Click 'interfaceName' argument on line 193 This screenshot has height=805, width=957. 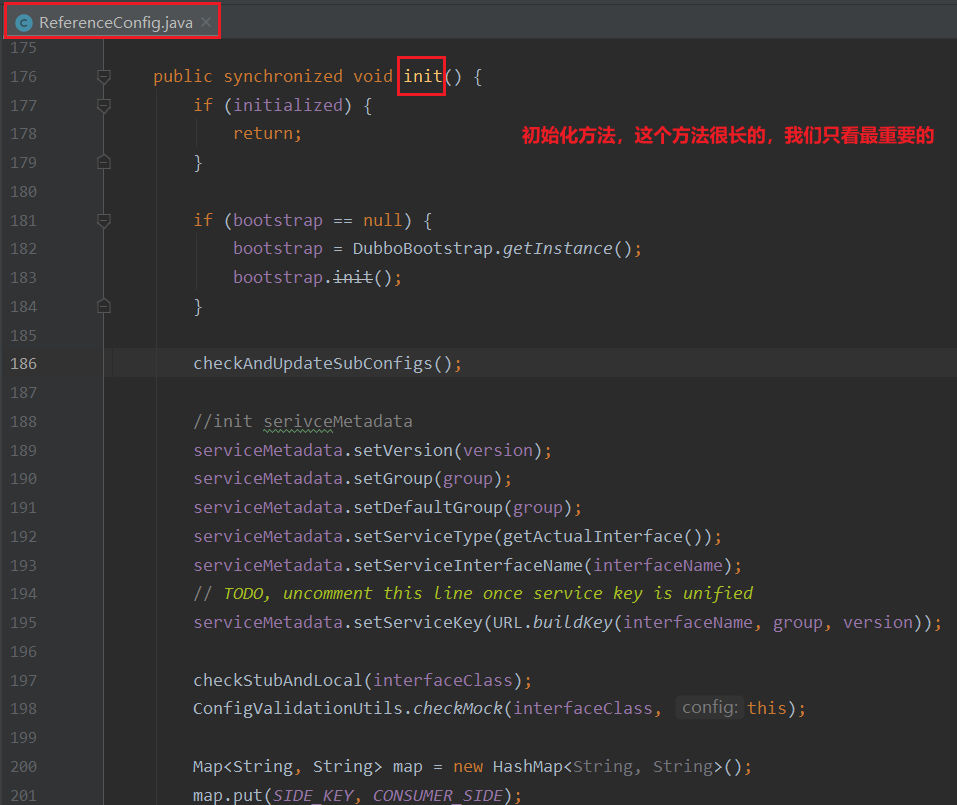658,565
